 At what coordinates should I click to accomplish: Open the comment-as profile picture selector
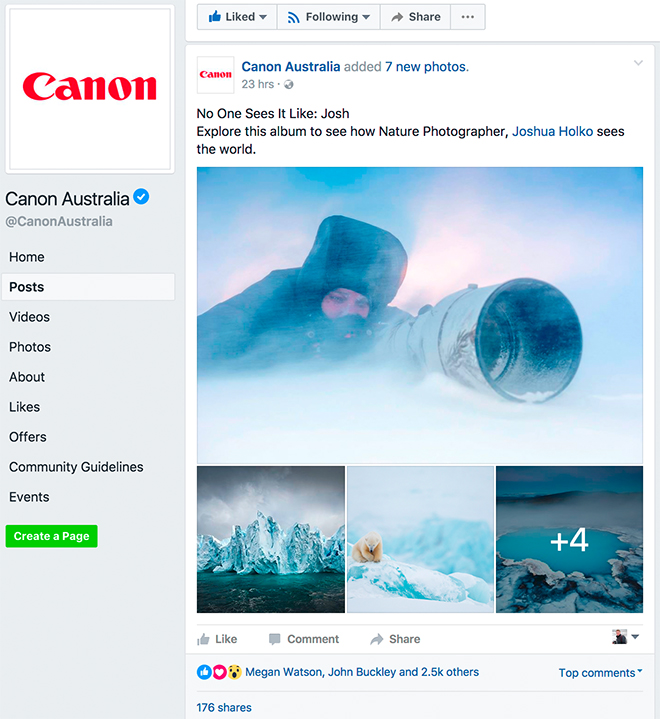[x=626, y=637]
